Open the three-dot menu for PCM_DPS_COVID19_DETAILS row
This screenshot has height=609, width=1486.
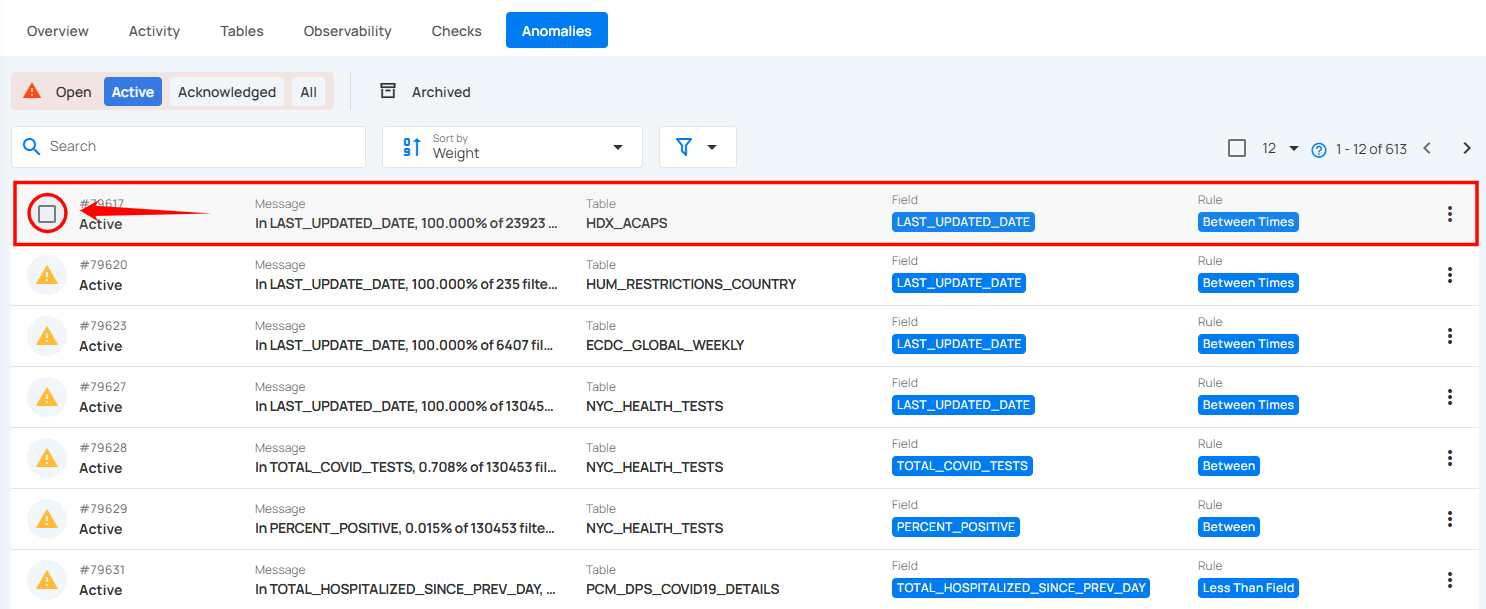coord(1450,580)
